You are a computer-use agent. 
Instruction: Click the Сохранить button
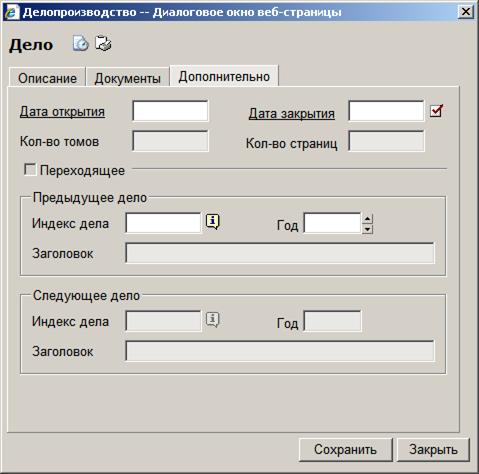point(345,449)
